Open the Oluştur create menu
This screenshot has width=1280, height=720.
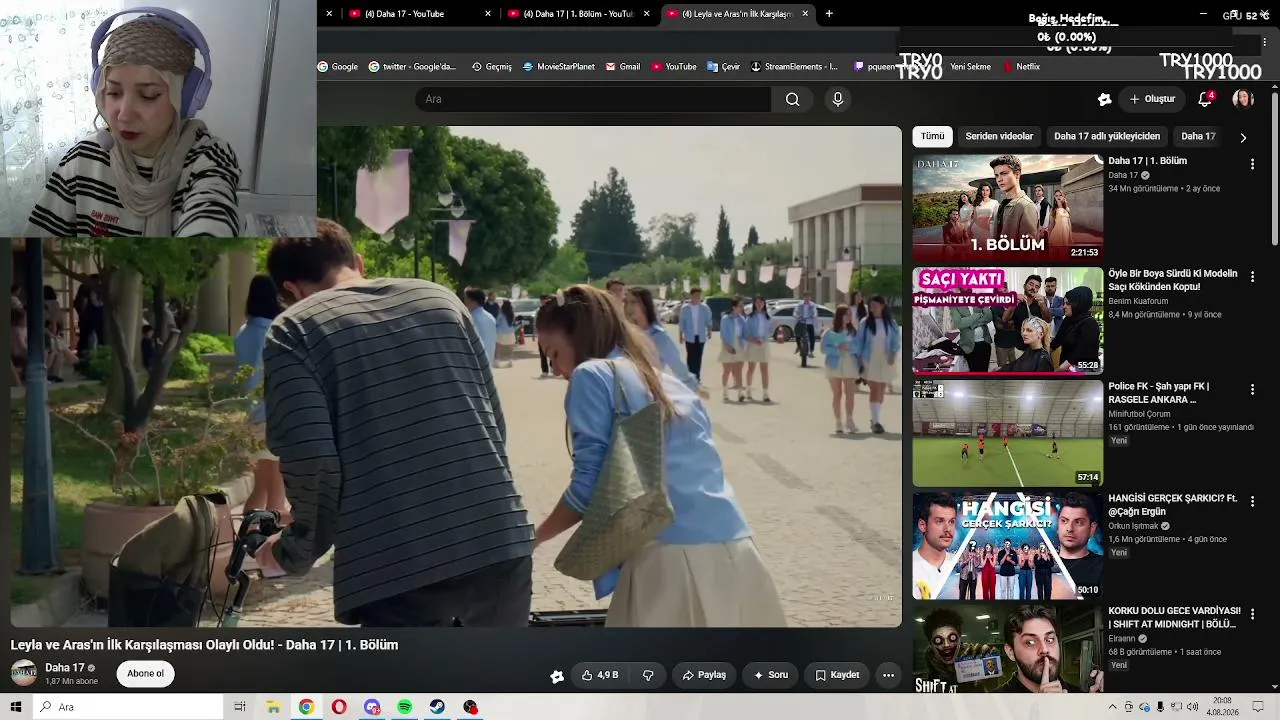pyautogui.click(x=1152, y=99)
